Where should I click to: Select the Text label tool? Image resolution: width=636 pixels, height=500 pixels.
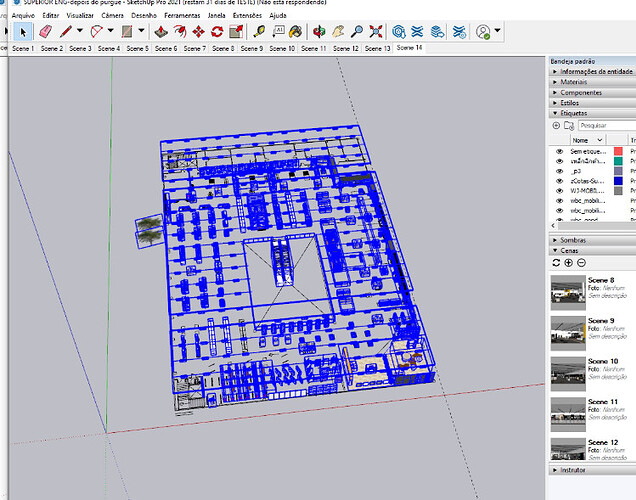[x=278, y=32]
